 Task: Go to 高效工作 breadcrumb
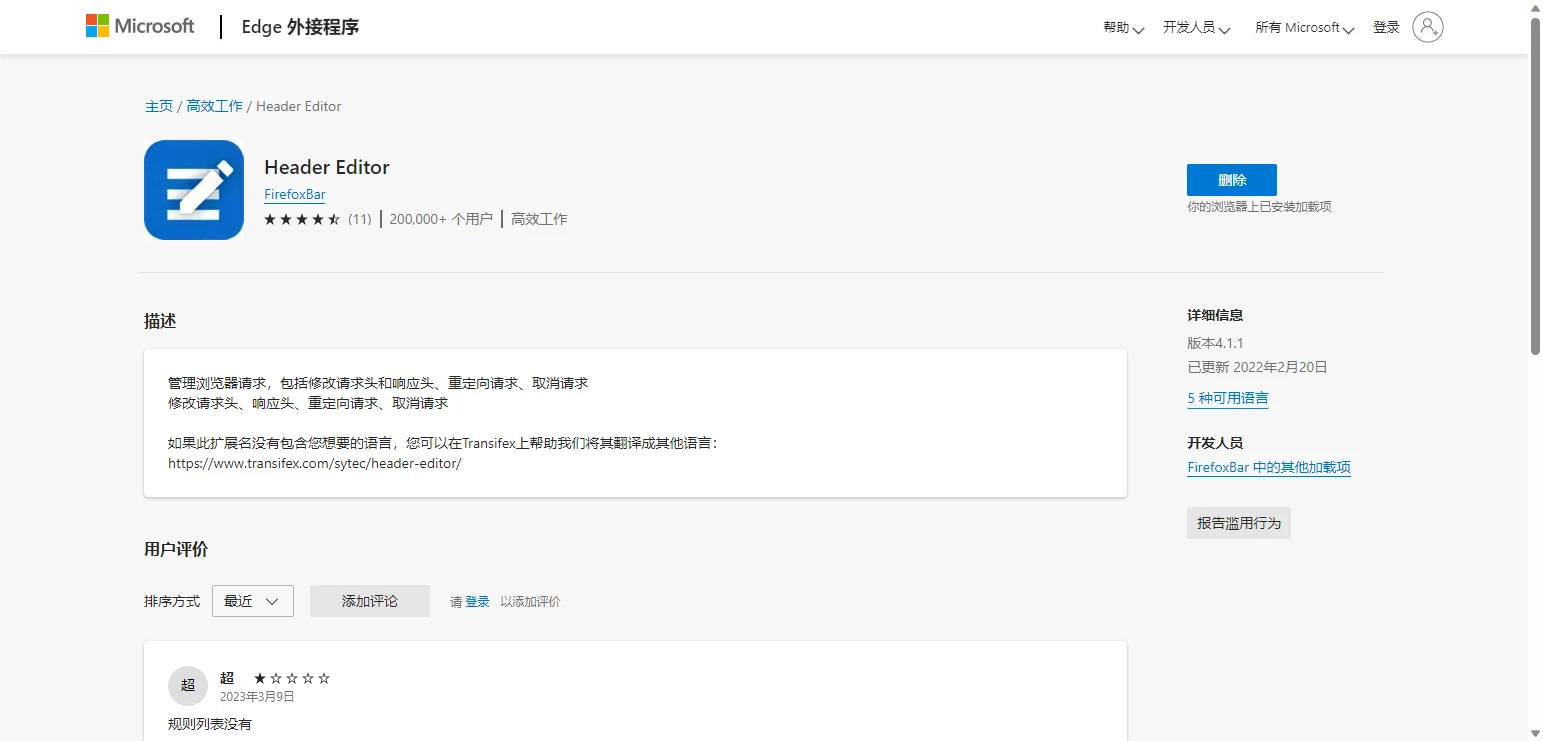[x=214, y=106]
